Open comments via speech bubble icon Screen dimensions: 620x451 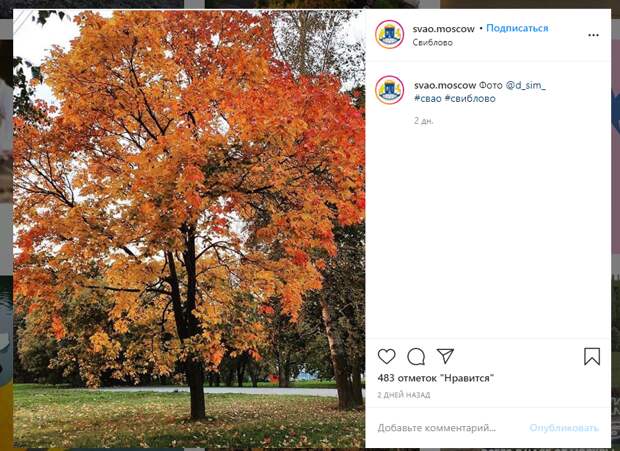tap(416, 357)
